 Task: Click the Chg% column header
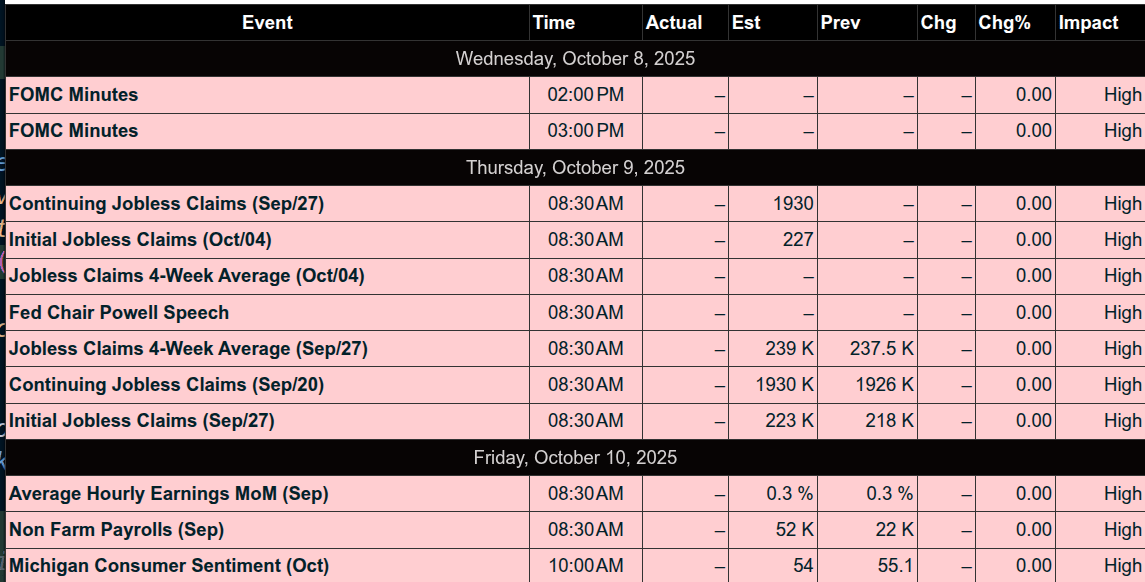(1004, 22)
